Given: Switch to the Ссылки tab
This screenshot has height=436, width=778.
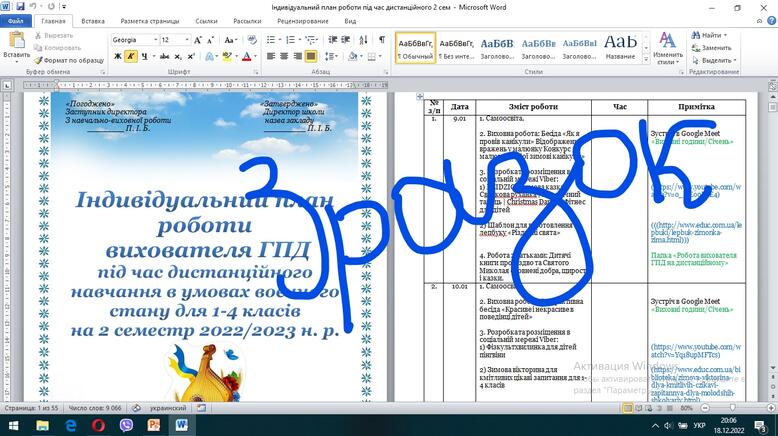Looking at the screenshot, I should [x=206, y=21].
